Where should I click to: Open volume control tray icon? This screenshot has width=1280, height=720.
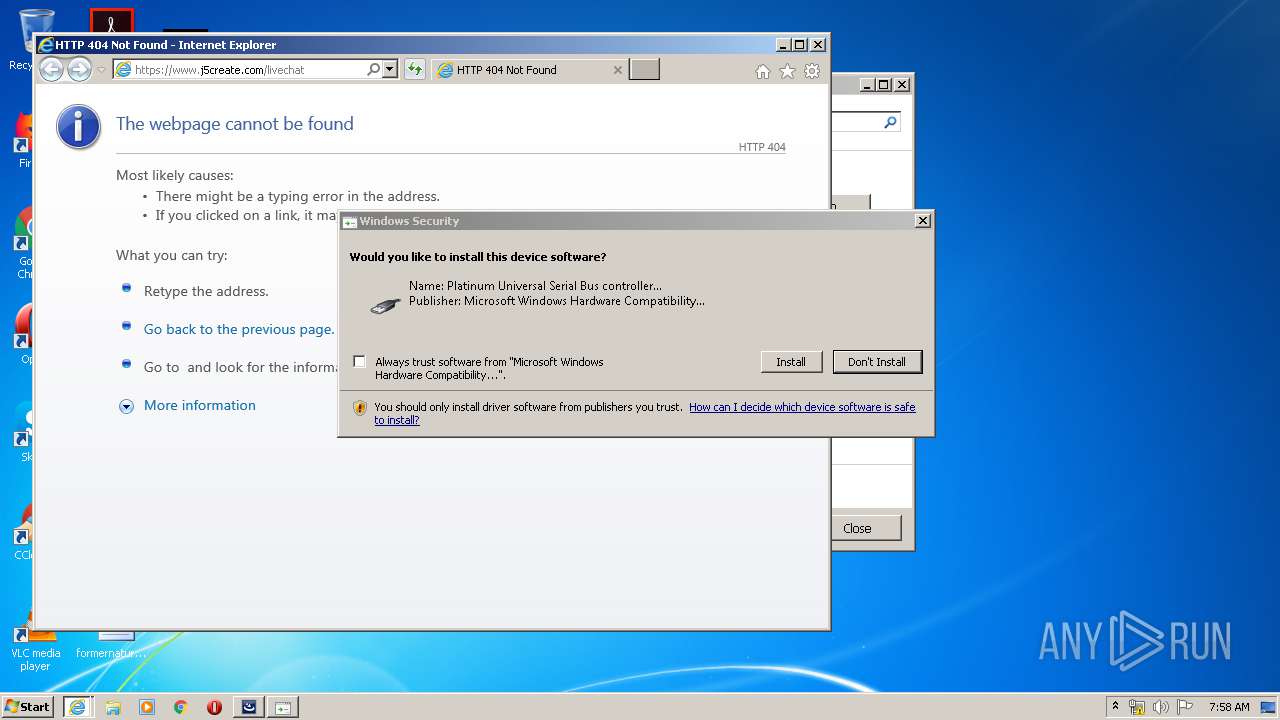coord(1161,707)
